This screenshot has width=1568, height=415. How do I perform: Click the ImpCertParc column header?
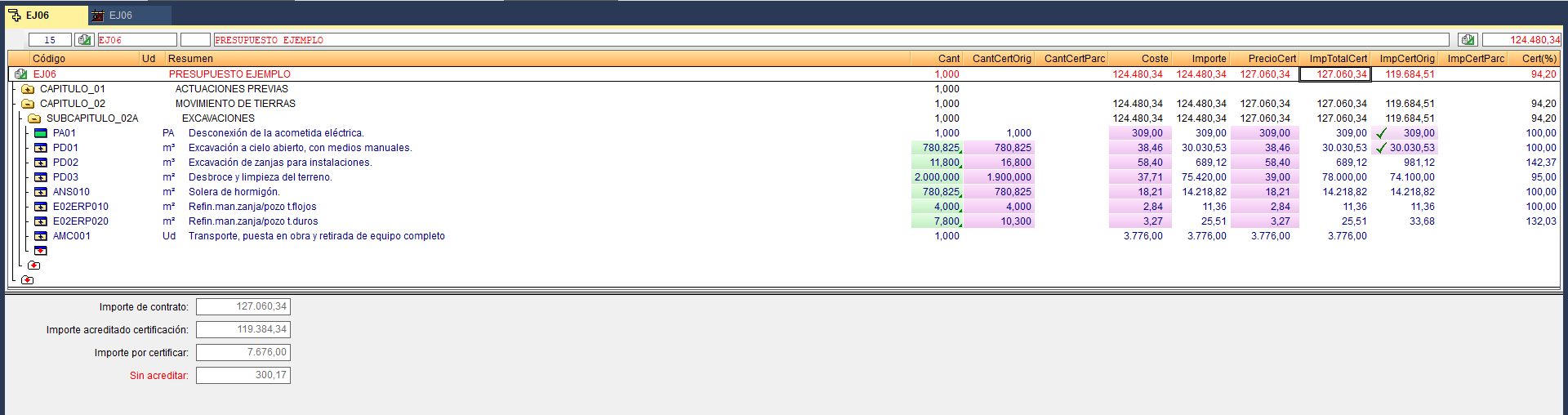pyautogui.click(x=1473, y=59)
